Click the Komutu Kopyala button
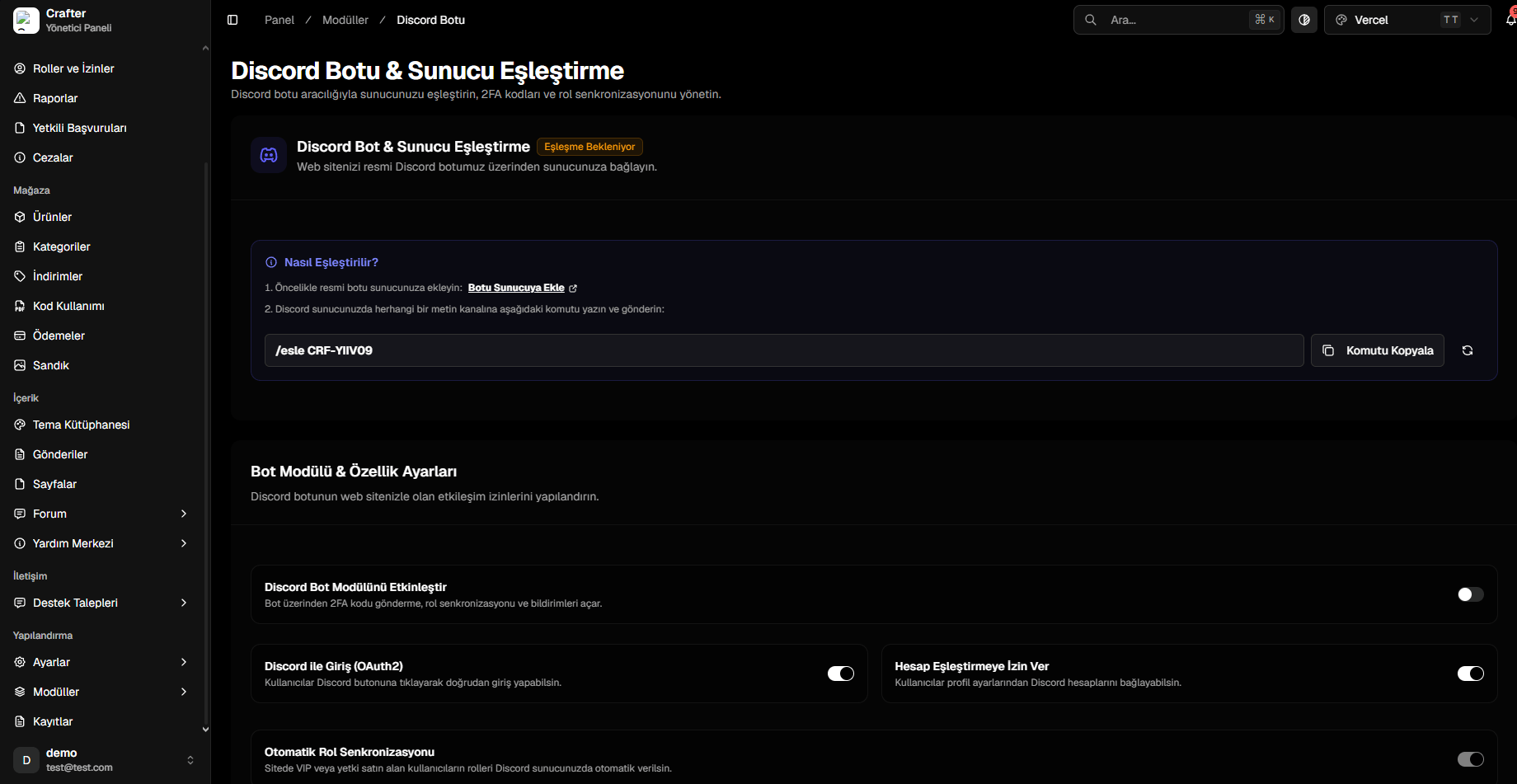This screenshot has width=1517, height=784. (1378, 350)
